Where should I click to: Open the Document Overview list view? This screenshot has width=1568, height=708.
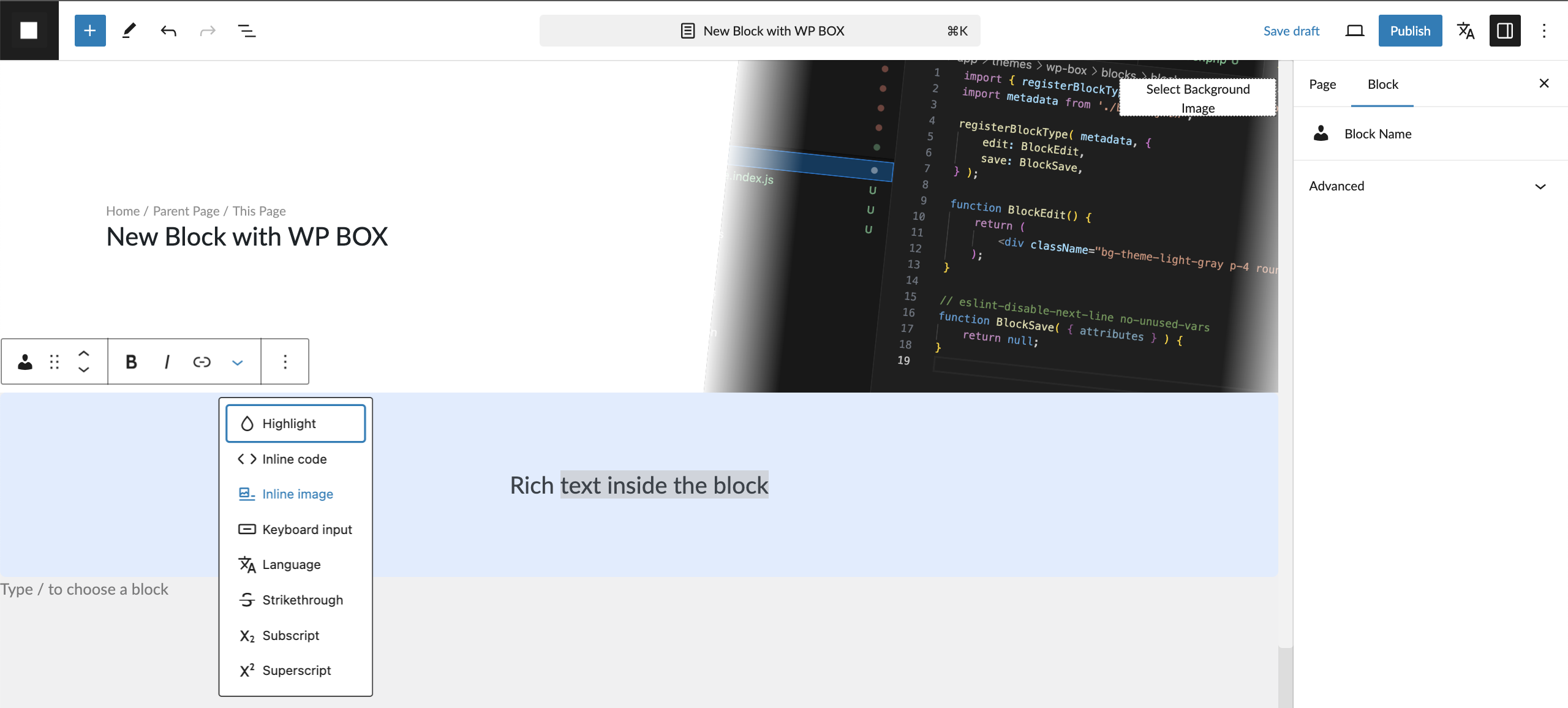(x=247, y=31)
